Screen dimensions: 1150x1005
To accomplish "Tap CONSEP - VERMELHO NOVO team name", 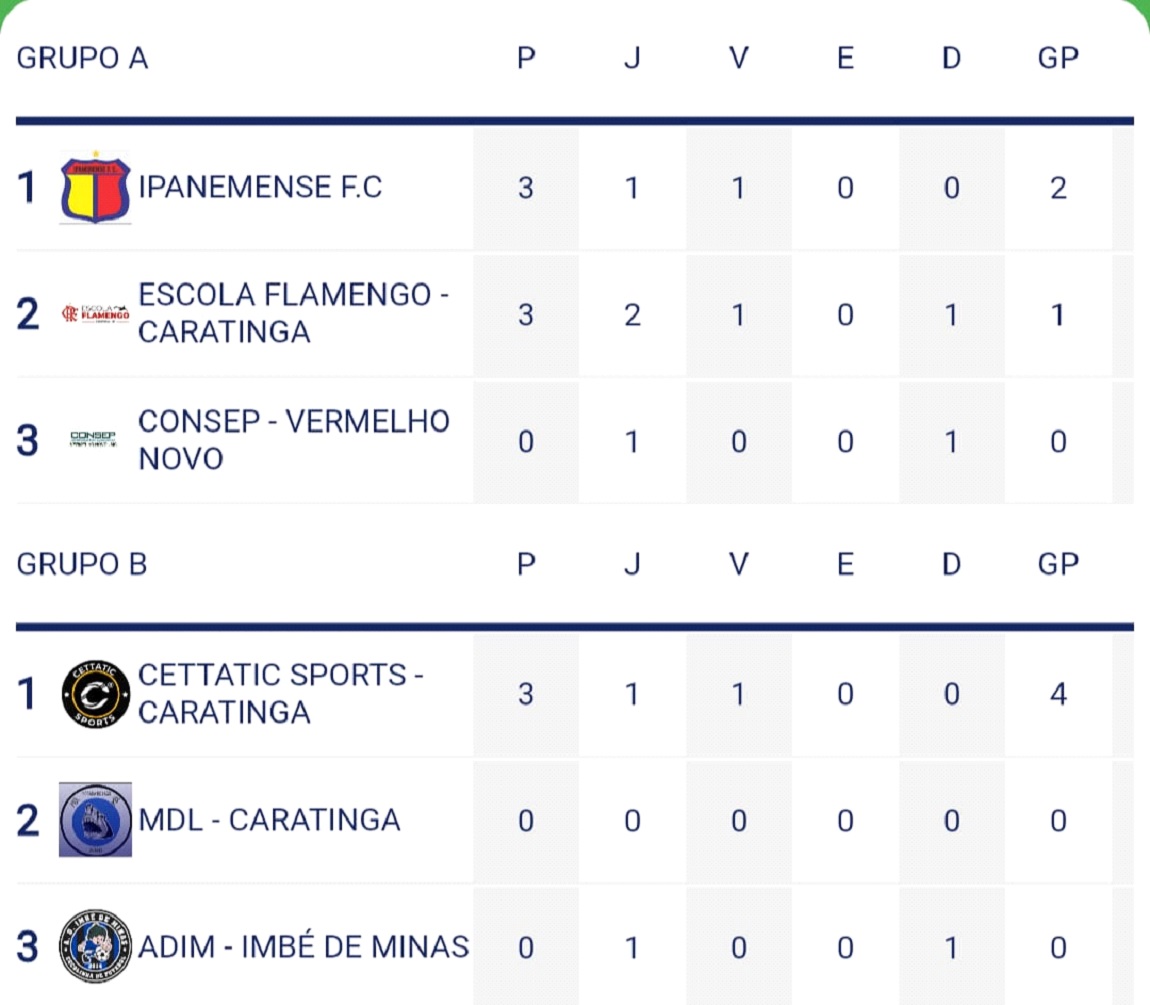I will [x=293, y=440].
